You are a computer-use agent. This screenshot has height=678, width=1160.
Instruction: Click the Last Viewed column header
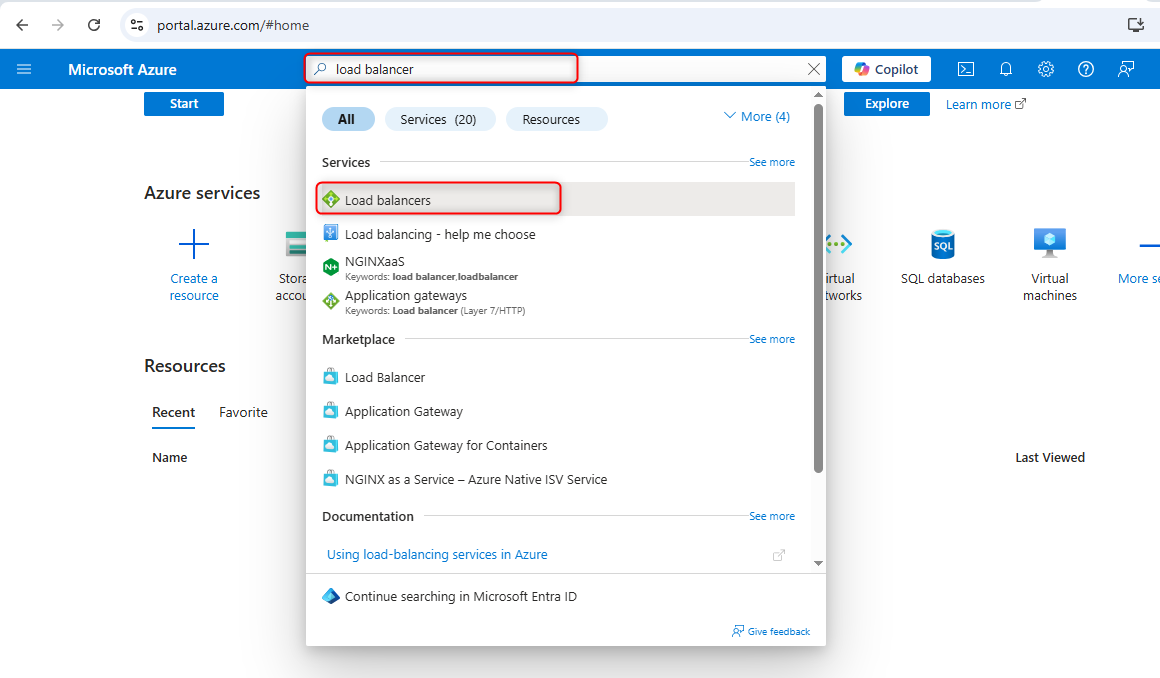pyautogui.click(x=1050, y=457)
